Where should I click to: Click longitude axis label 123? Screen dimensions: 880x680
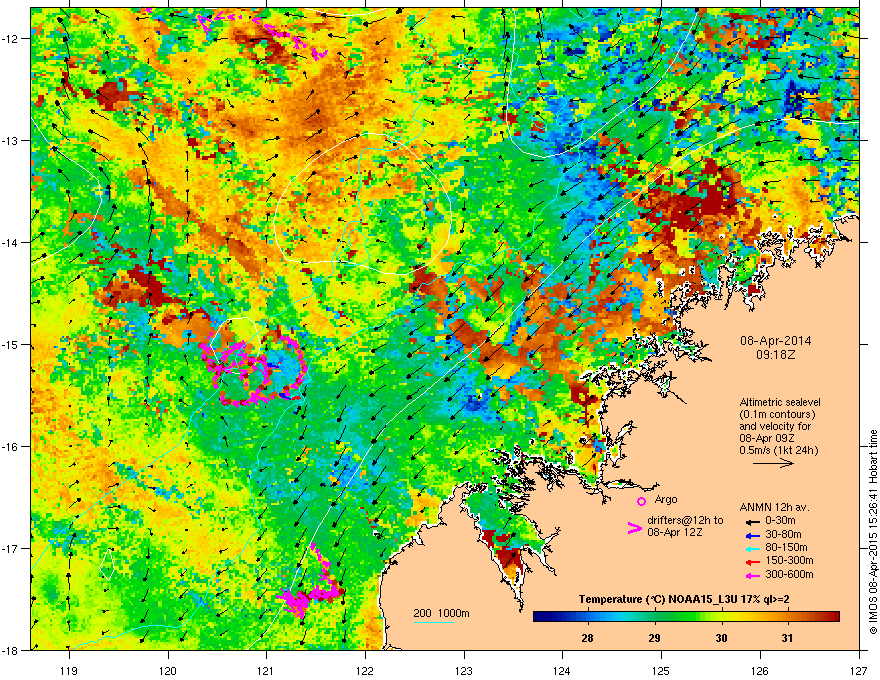pos(464,670)
